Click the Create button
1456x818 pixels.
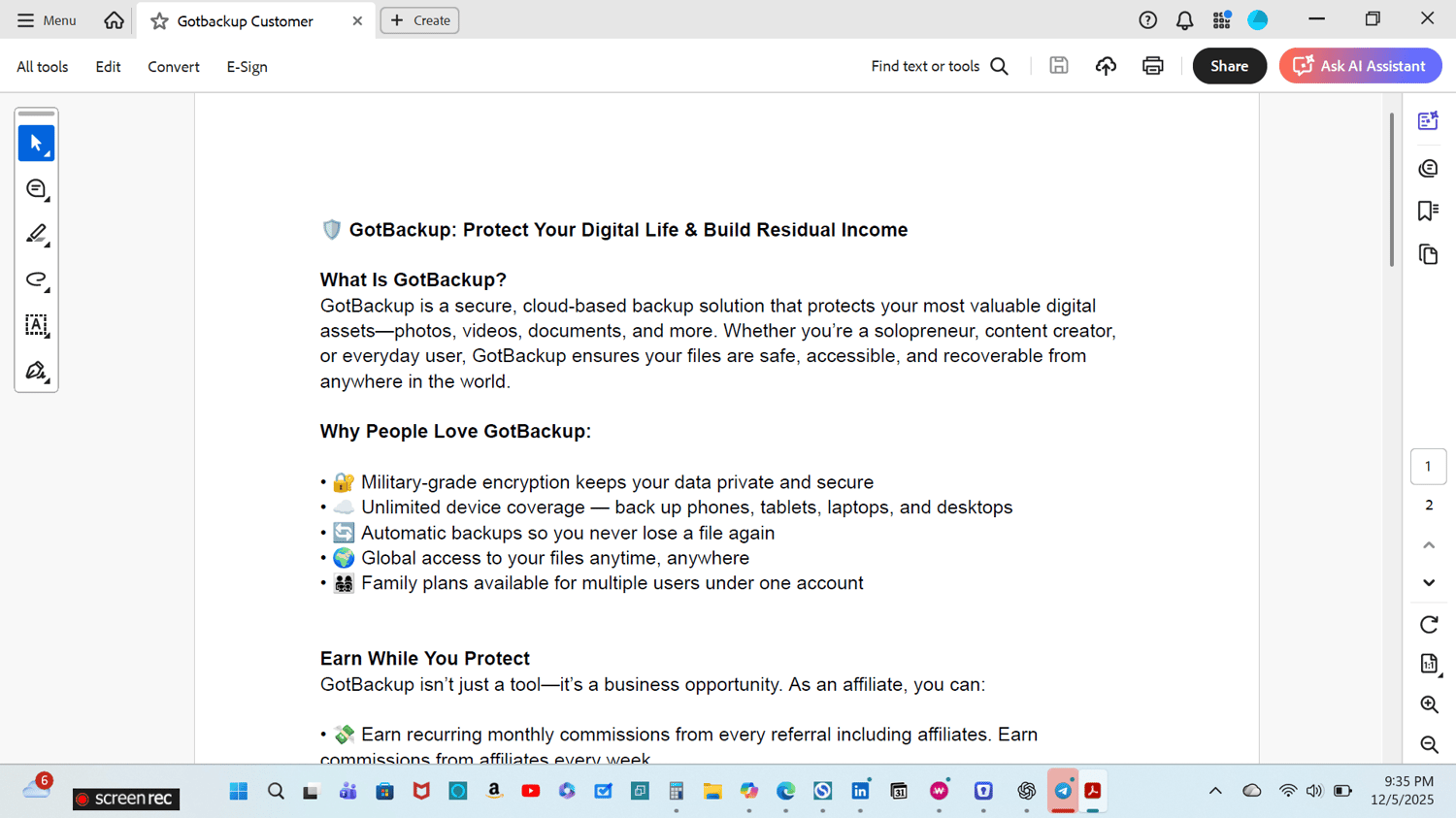(420, 20)
